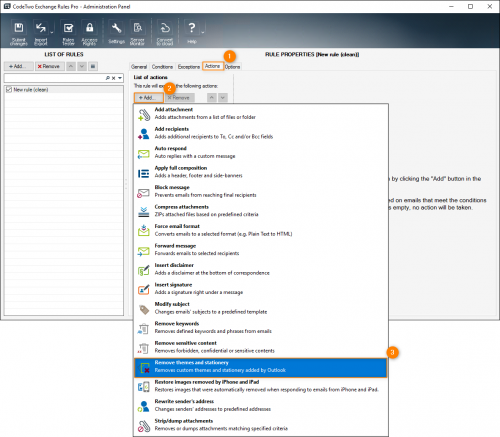Select Remove themes and stationery action
Viewport: 500px width, 437px height.
pyautogui.click(x=261, y=368)
